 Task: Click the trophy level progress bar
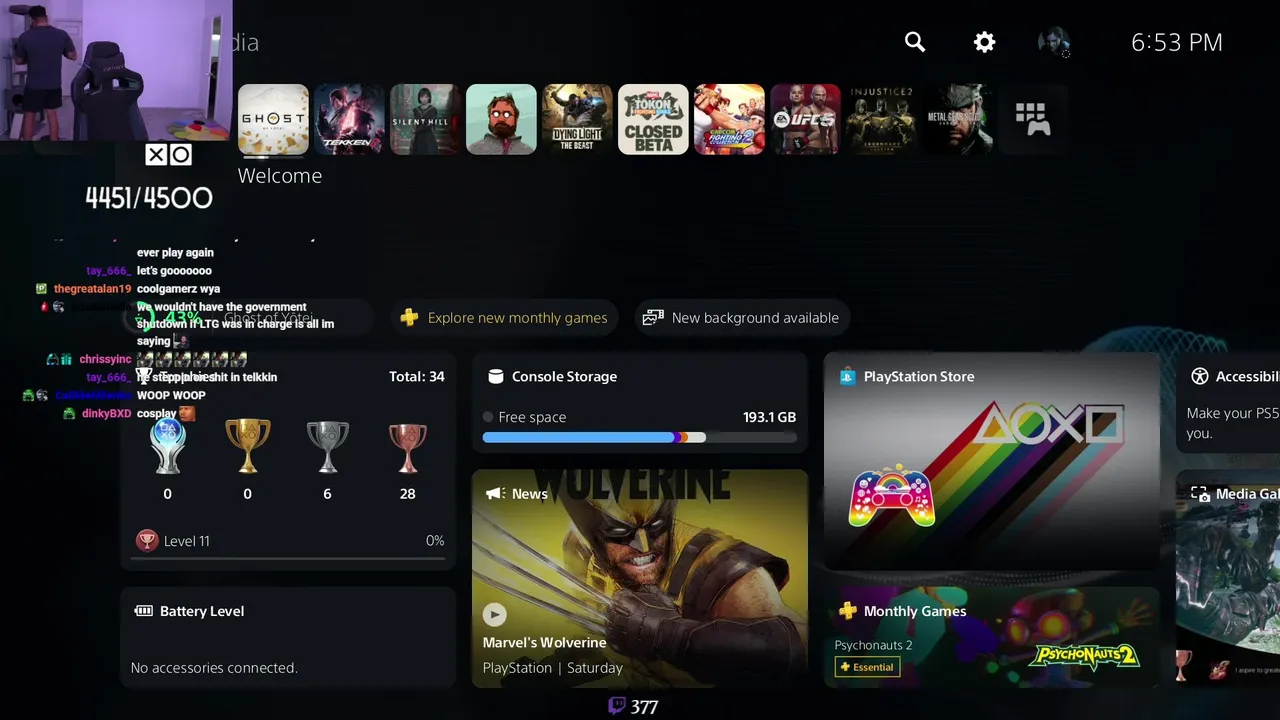pos(288,557)
